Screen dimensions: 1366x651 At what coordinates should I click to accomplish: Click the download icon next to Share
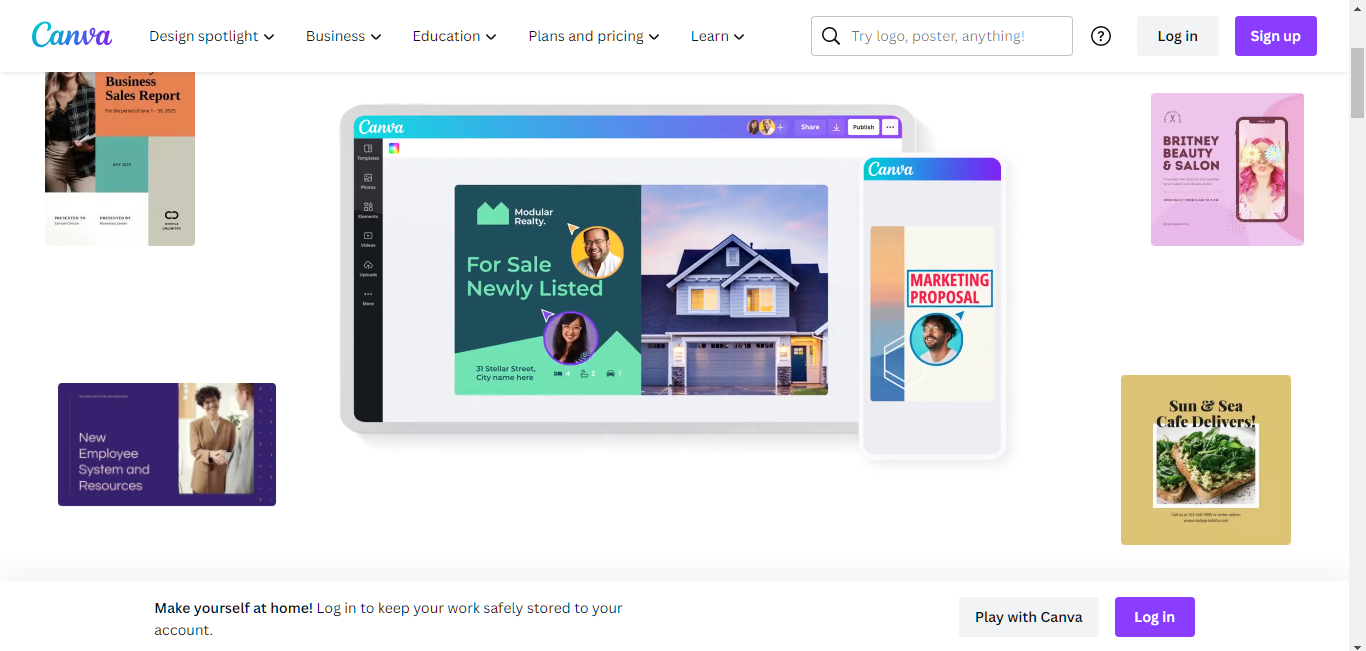836,127
